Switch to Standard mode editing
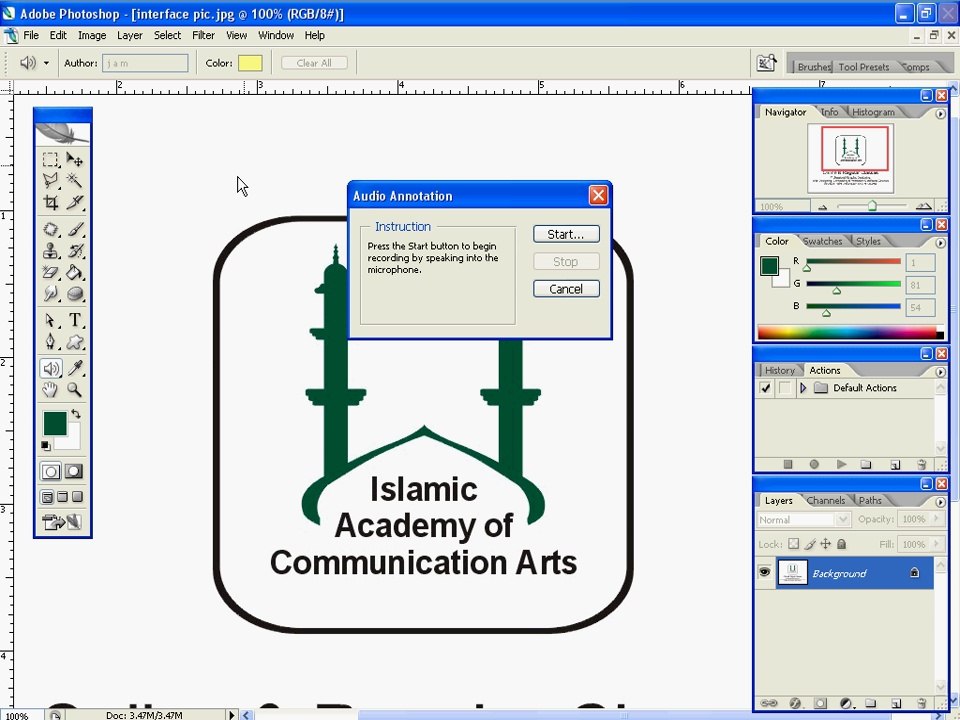This screenshot has height=720, width=960. (51, 471)
